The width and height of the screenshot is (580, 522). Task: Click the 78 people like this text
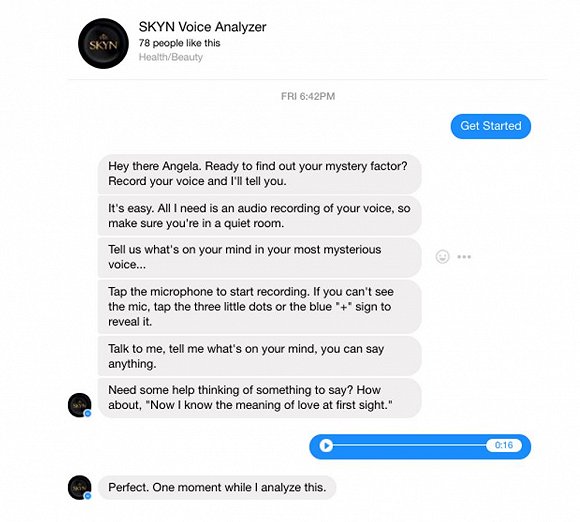(x=179, y=43)
